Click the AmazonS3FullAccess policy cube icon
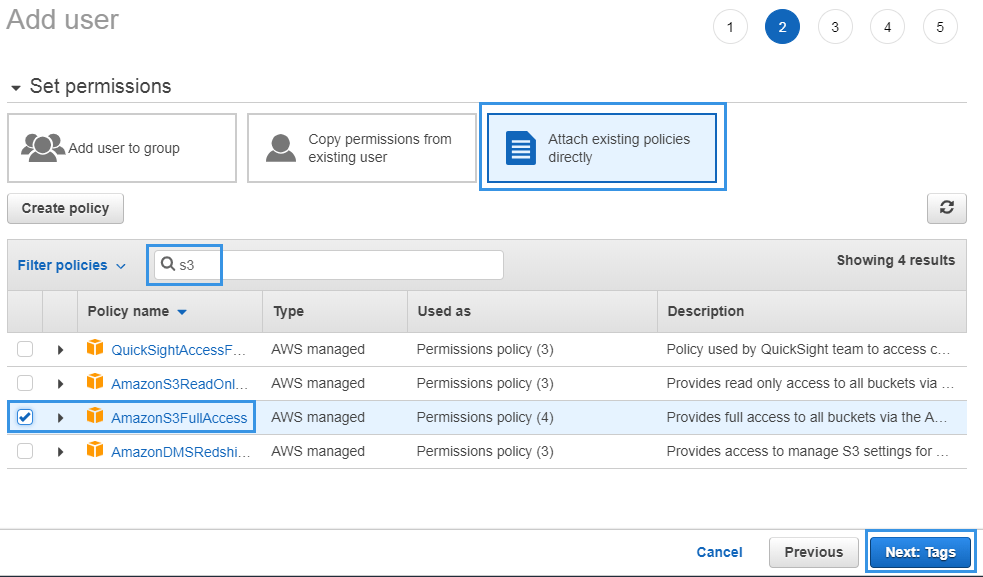The image size is (983, 577). point(95,417)
